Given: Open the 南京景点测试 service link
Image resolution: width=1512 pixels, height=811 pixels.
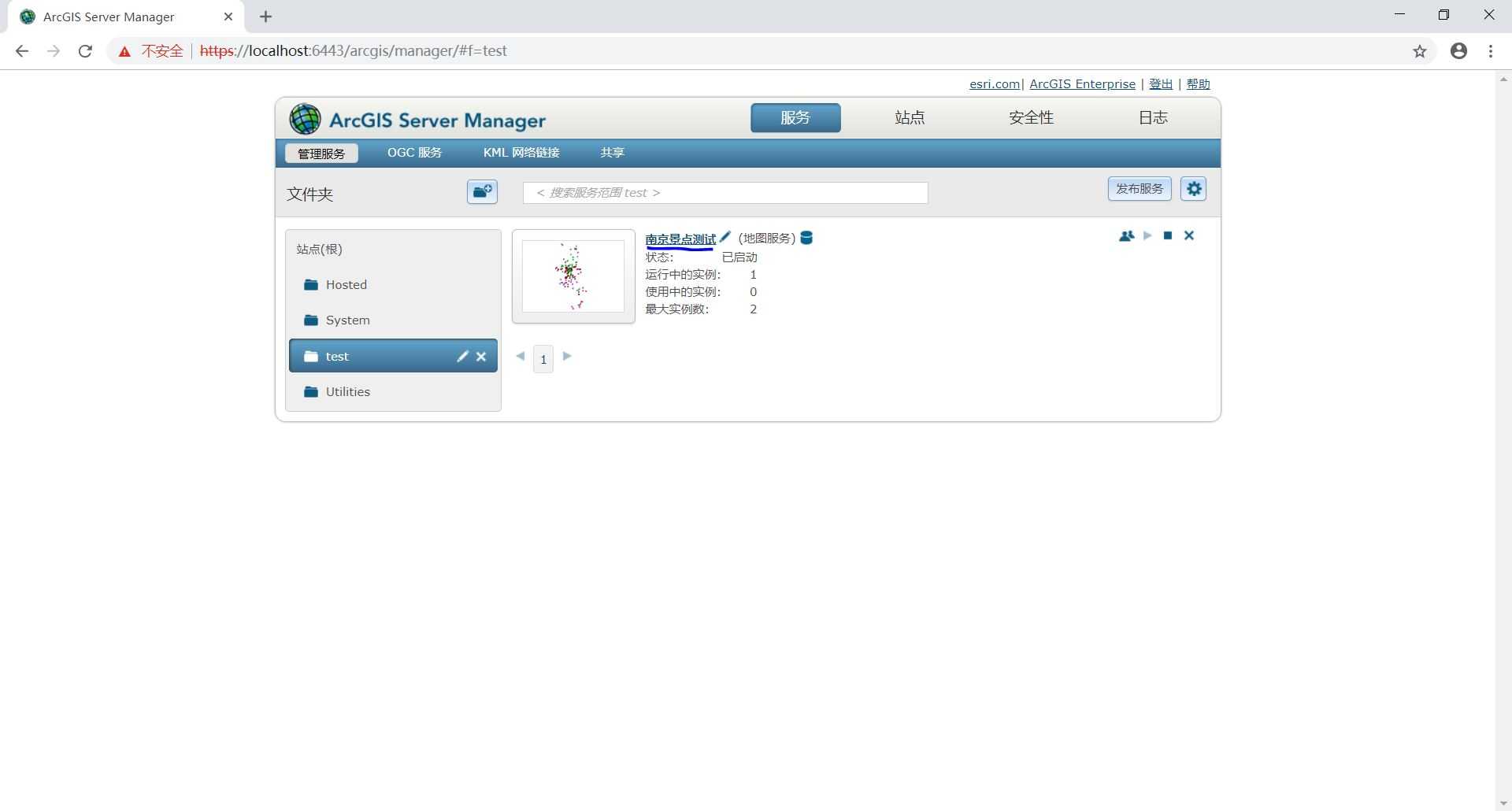Looking at the screenshot, I should [680, 239].
